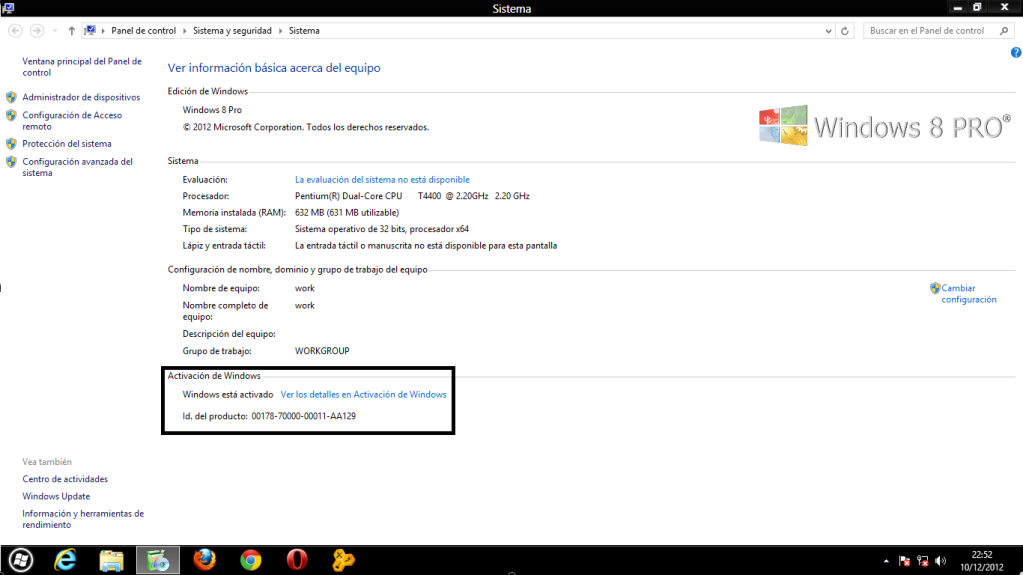This screenshot has width=1023, height=575.
Task: Open the address bar history dropdown
Action: (x=828, y=31)
